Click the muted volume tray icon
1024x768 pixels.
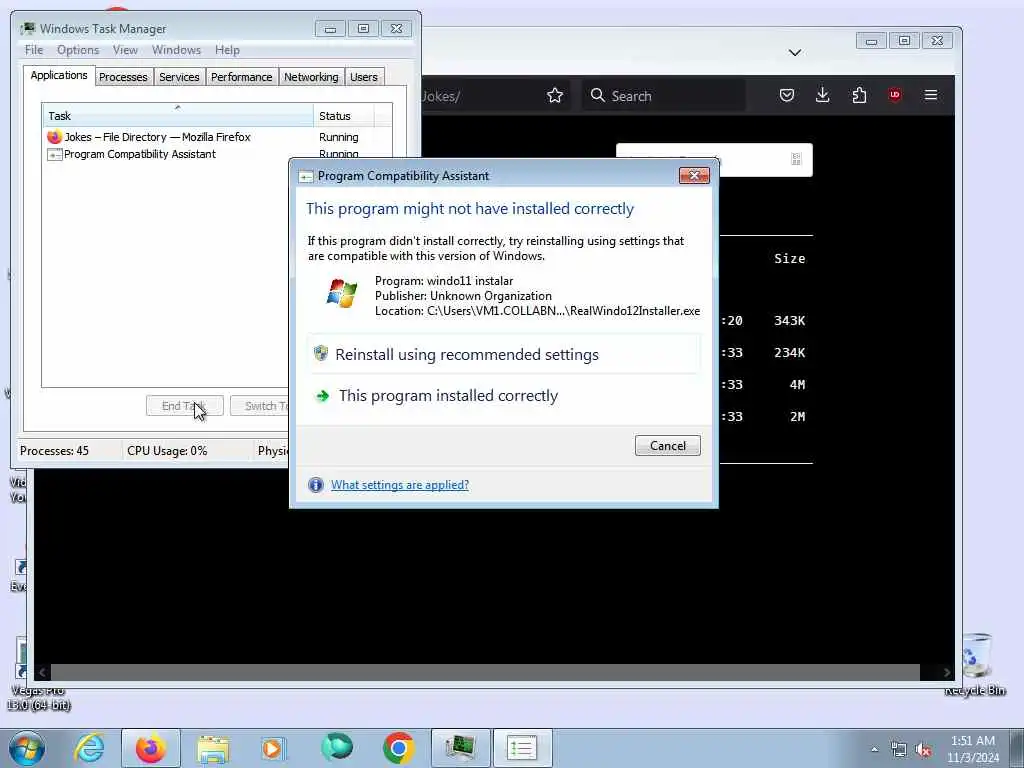pyautogui.click(x=923, y=750)
